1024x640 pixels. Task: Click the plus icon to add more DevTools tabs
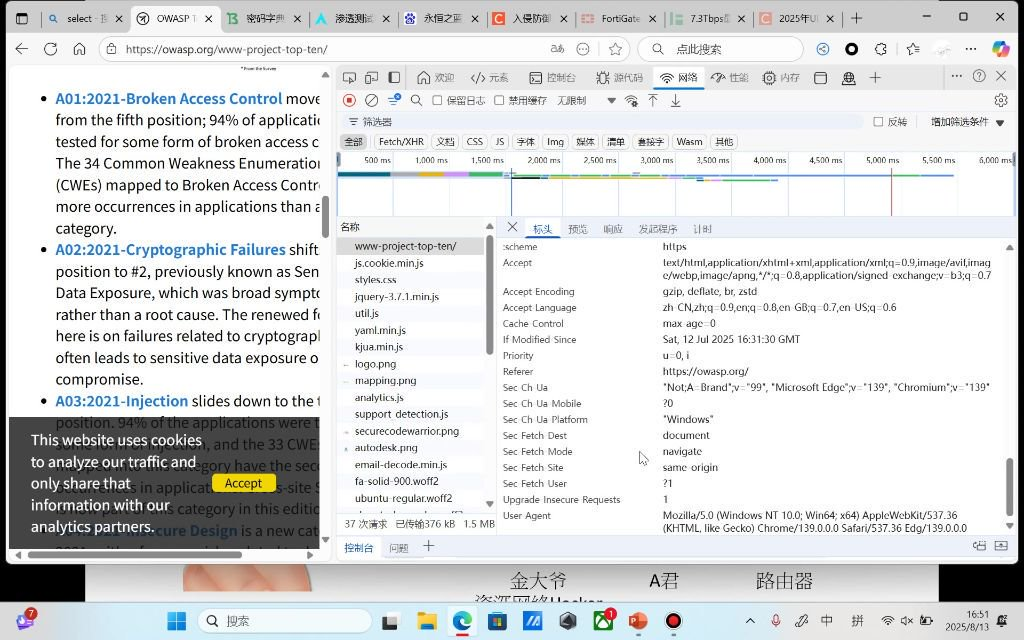(x=875, y=78)
